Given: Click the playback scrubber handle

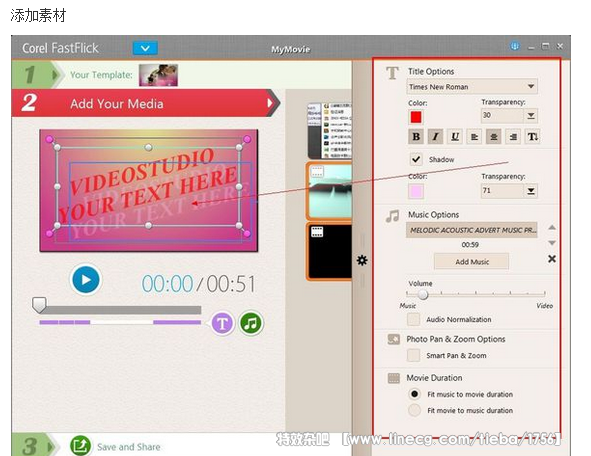Looking at the screenshot, I should [x=39, y=305].
